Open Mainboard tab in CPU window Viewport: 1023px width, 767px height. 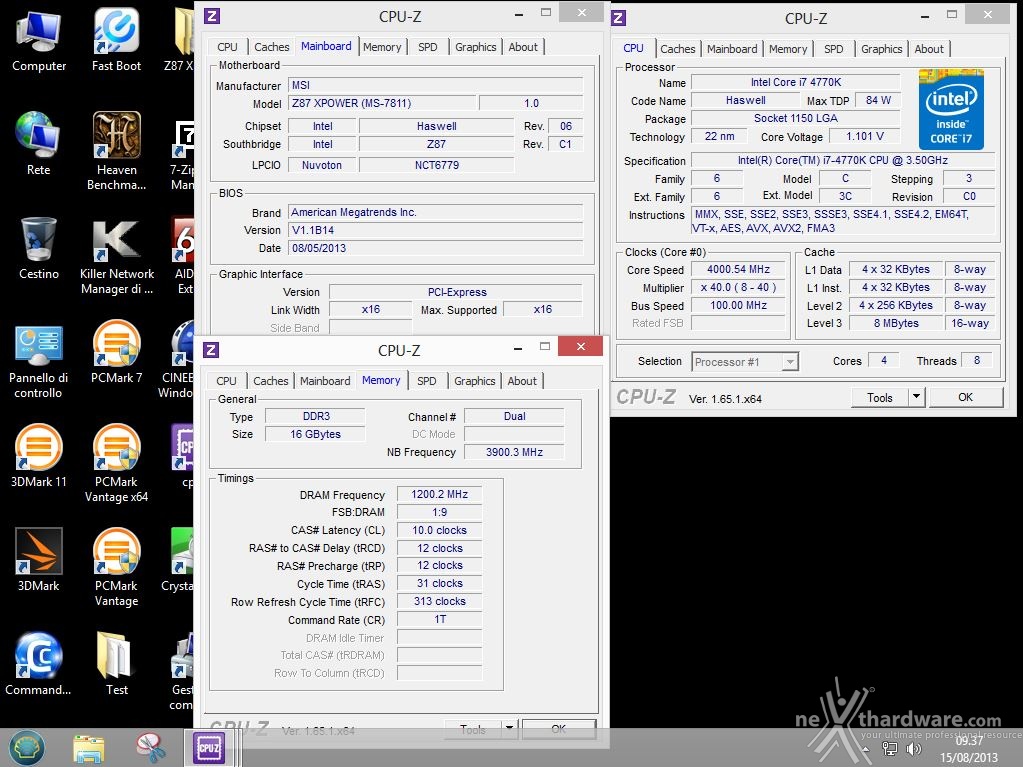732,49
